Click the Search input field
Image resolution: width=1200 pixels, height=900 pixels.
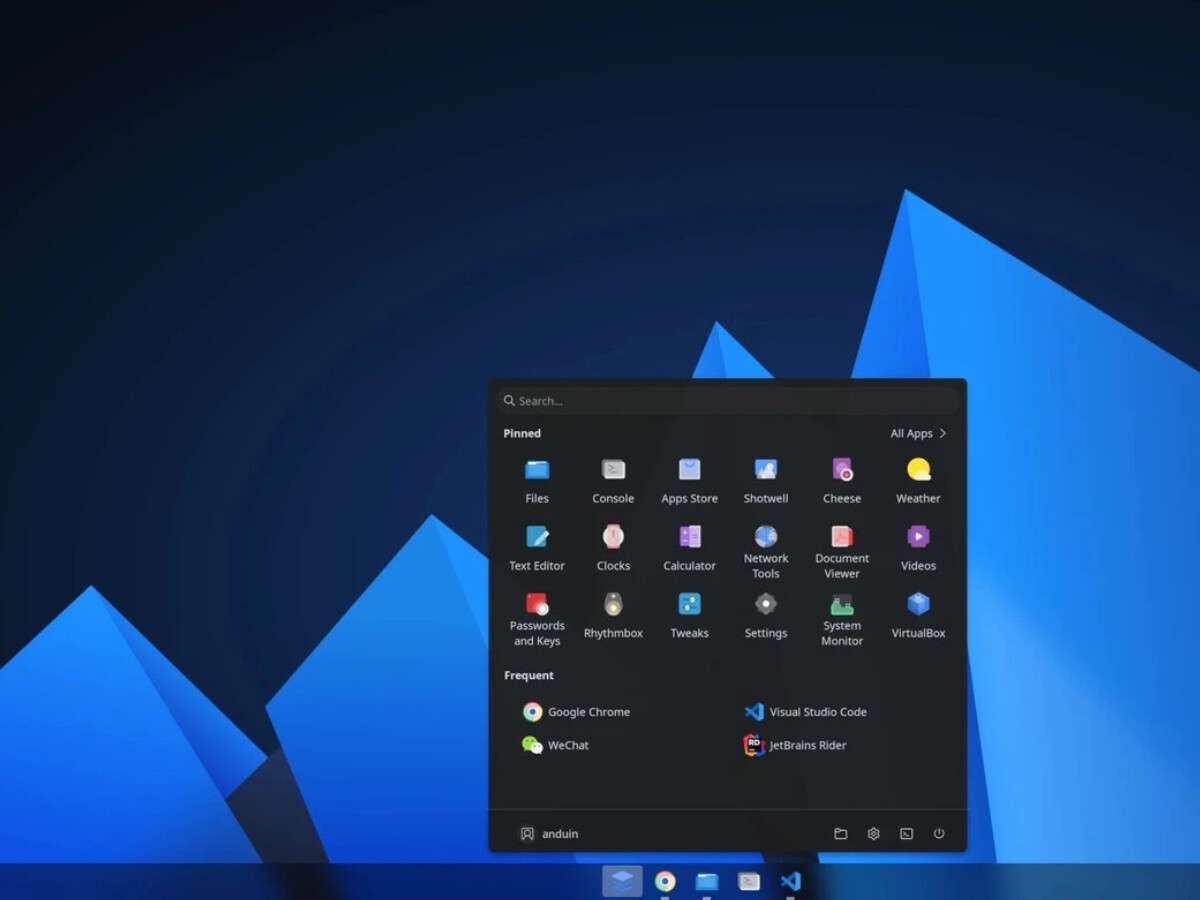click(x=727, y=401)
